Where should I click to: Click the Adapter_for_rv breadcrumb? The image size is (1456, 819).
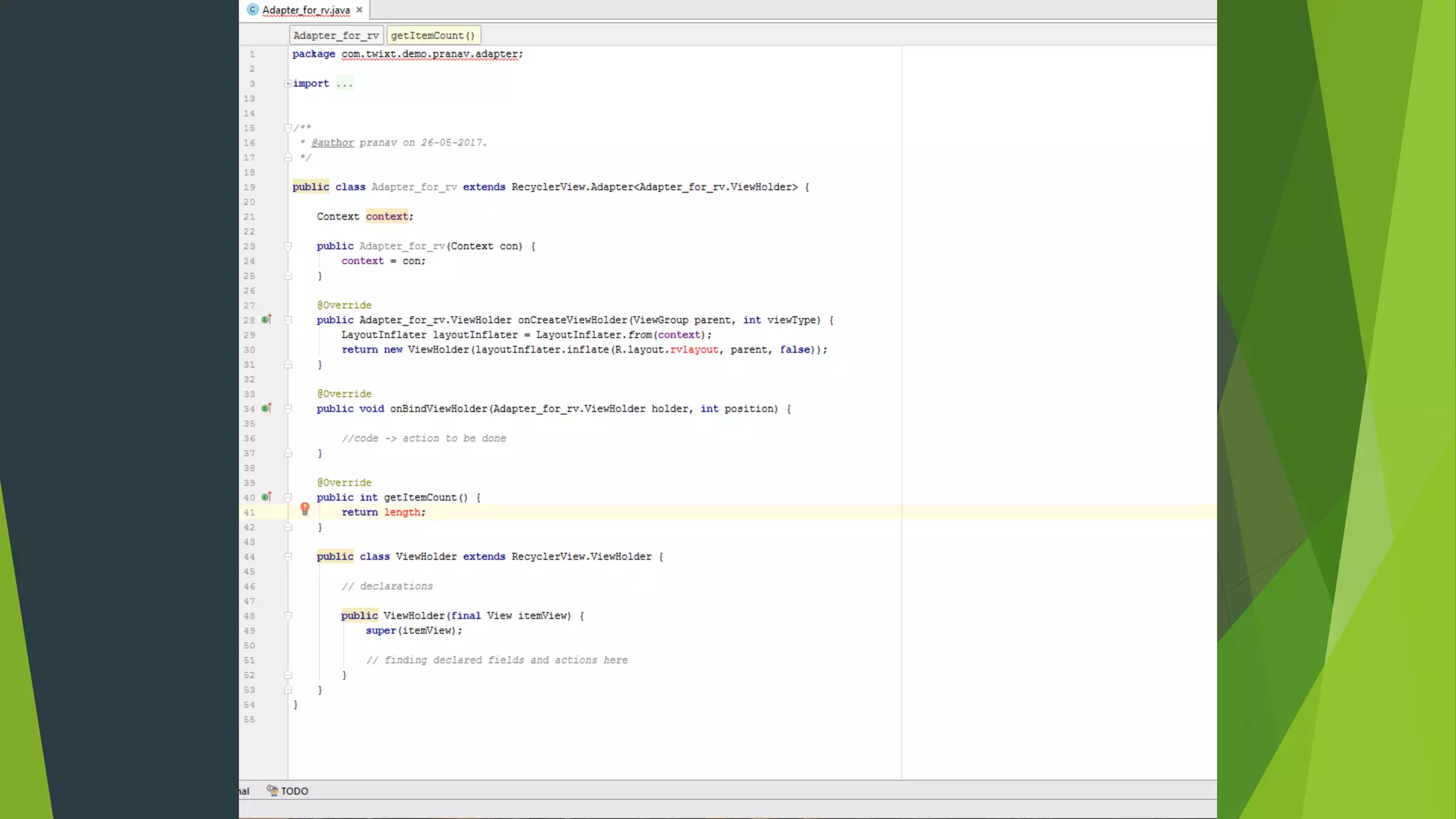pos(336,36)
